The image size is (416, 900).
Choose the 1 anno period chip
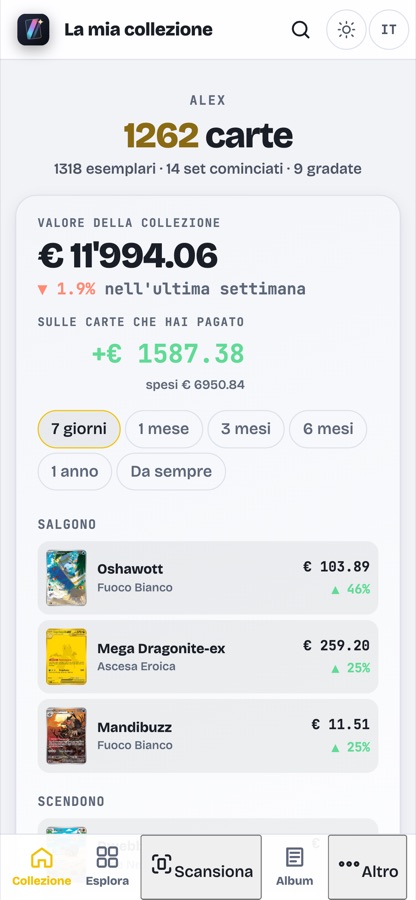click(x=75, y=472)
